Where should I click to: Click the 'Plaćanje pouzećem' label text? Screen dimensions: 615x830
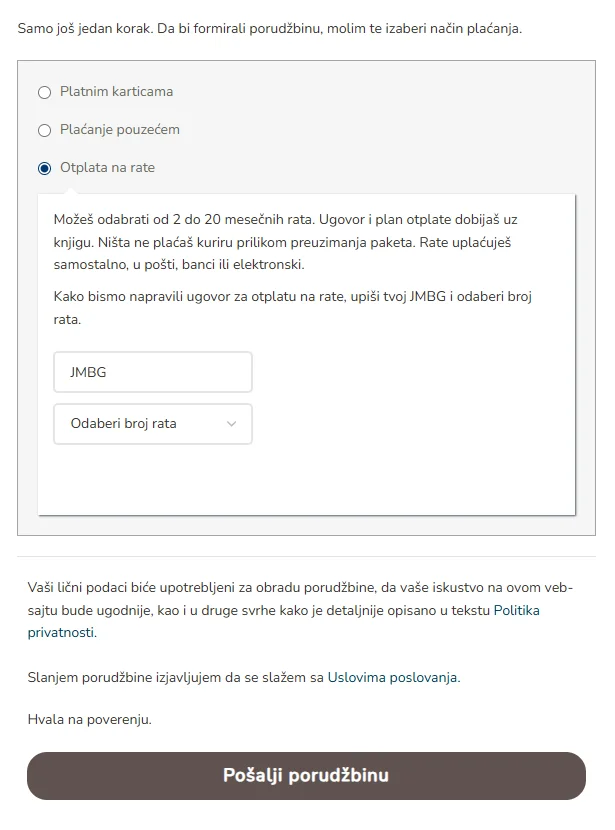(120, 130)
